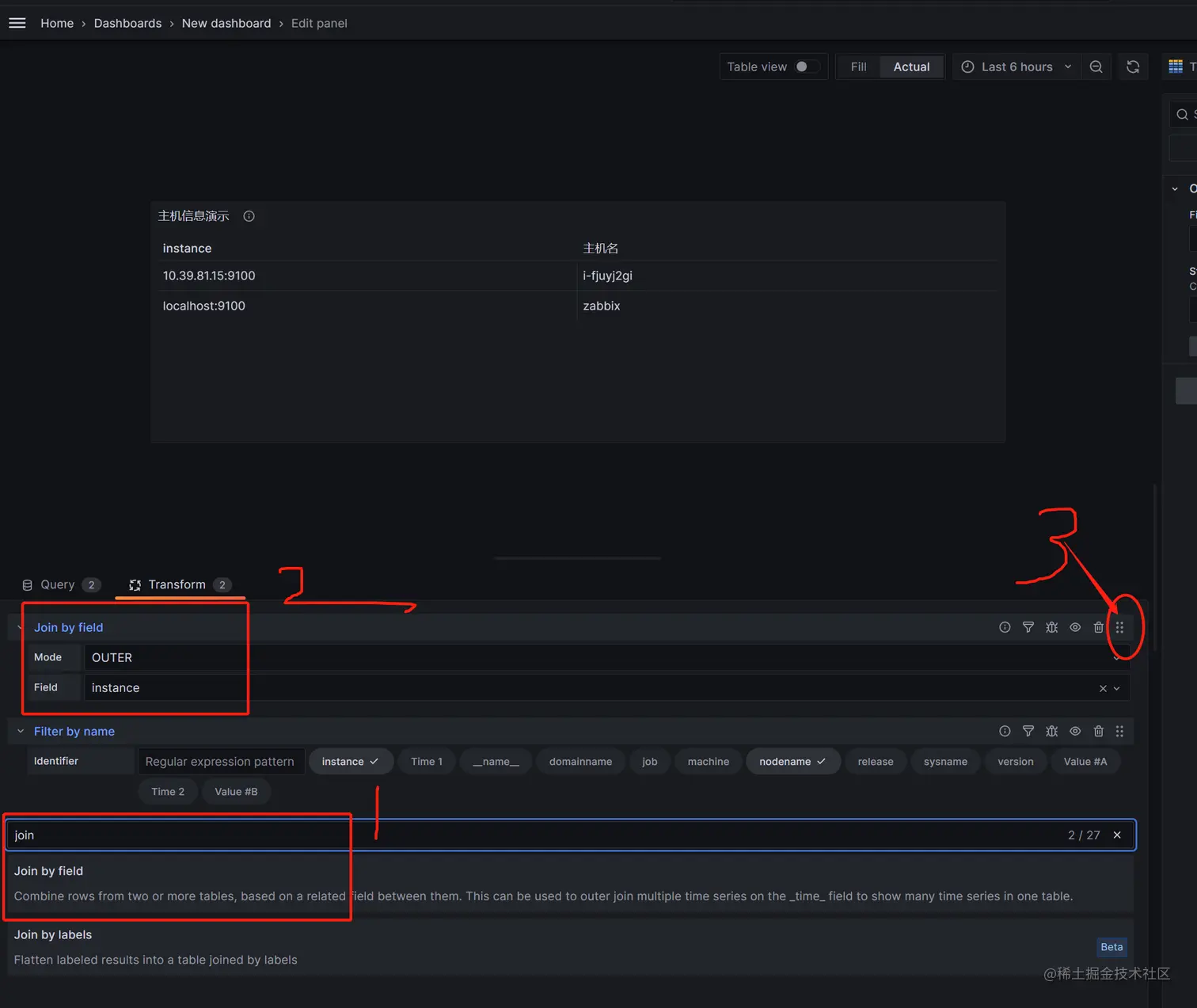
Task: Toggle the Time 1 field chip
Action: click(427, 761)
